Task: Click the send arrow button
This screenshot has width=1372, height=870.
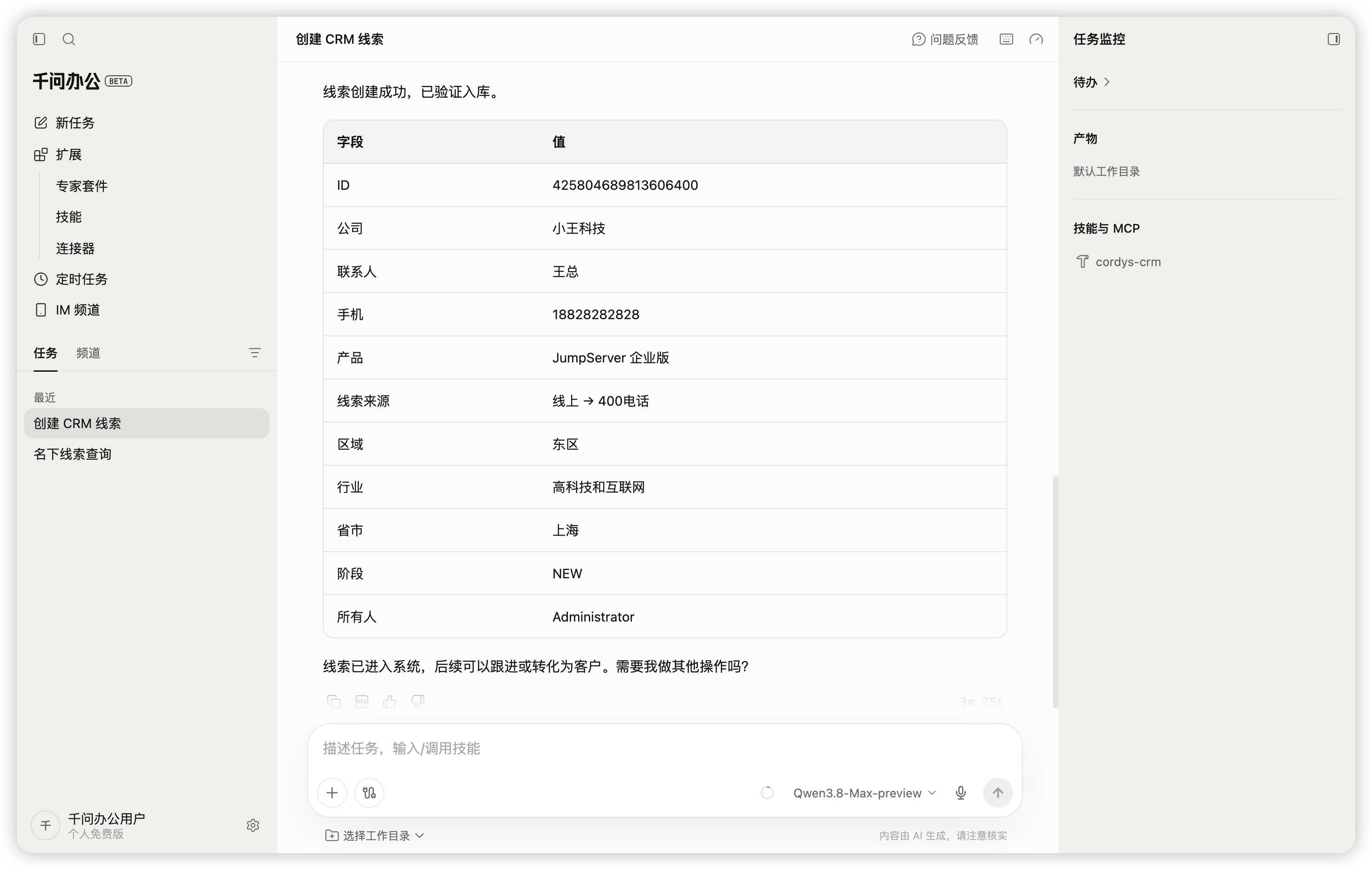Action: tap(998, 792)
